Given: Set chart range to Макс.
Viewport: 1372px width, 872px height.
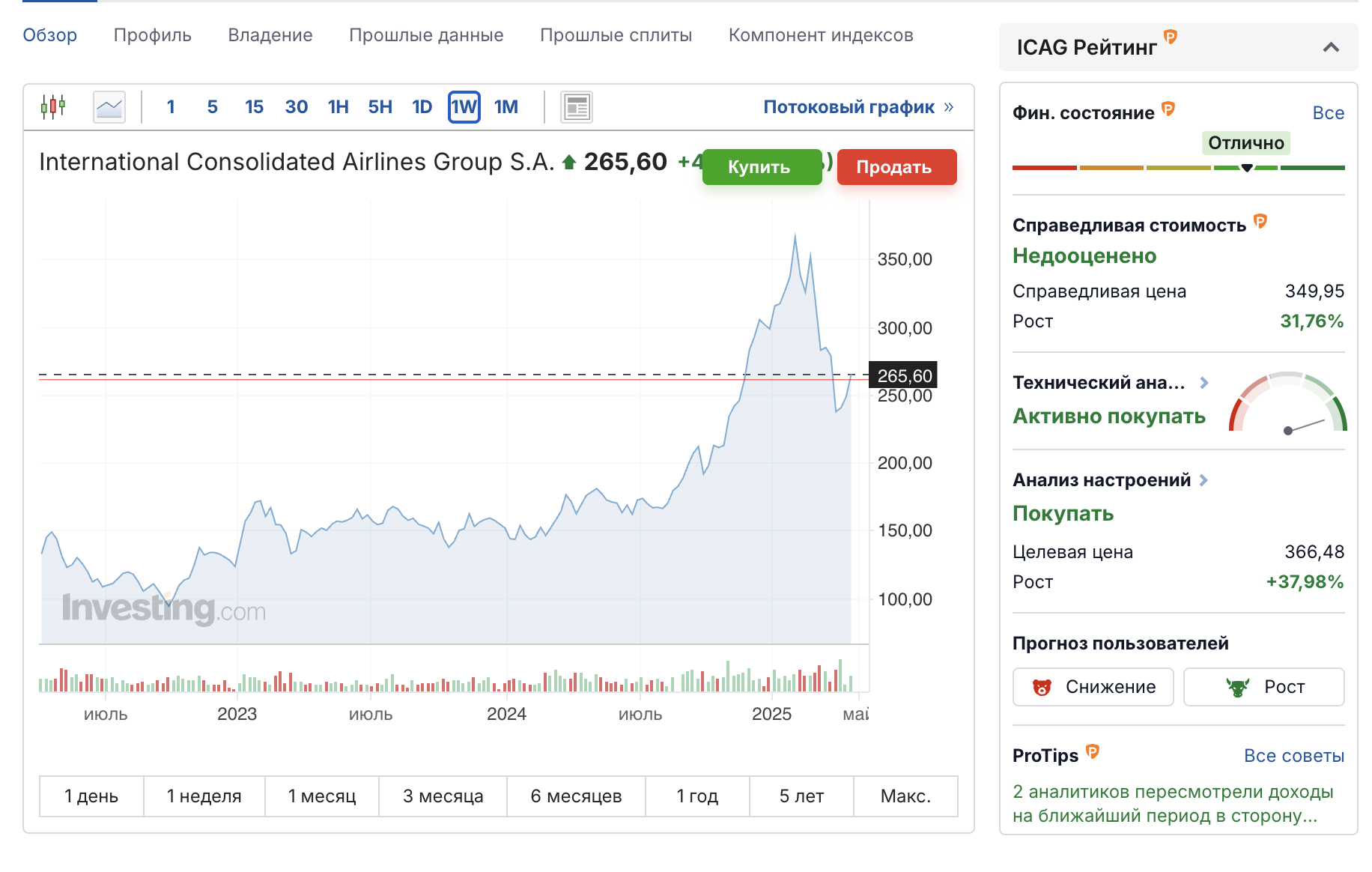Looking at the screenshot, I should point(906,796).
